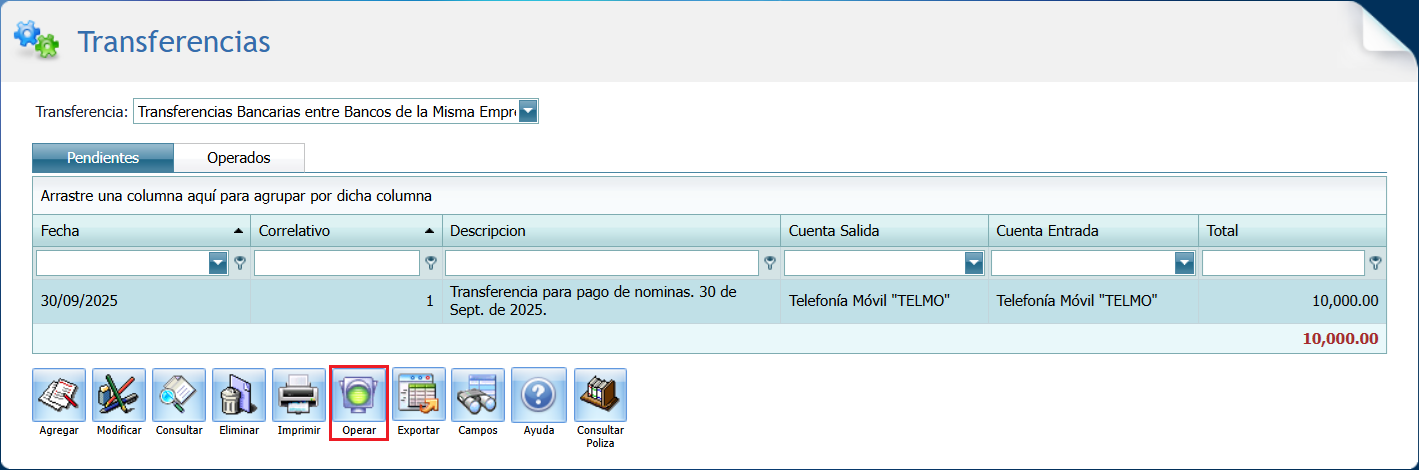Click the gears icon next to Transferencias title

tap(36, 39)
